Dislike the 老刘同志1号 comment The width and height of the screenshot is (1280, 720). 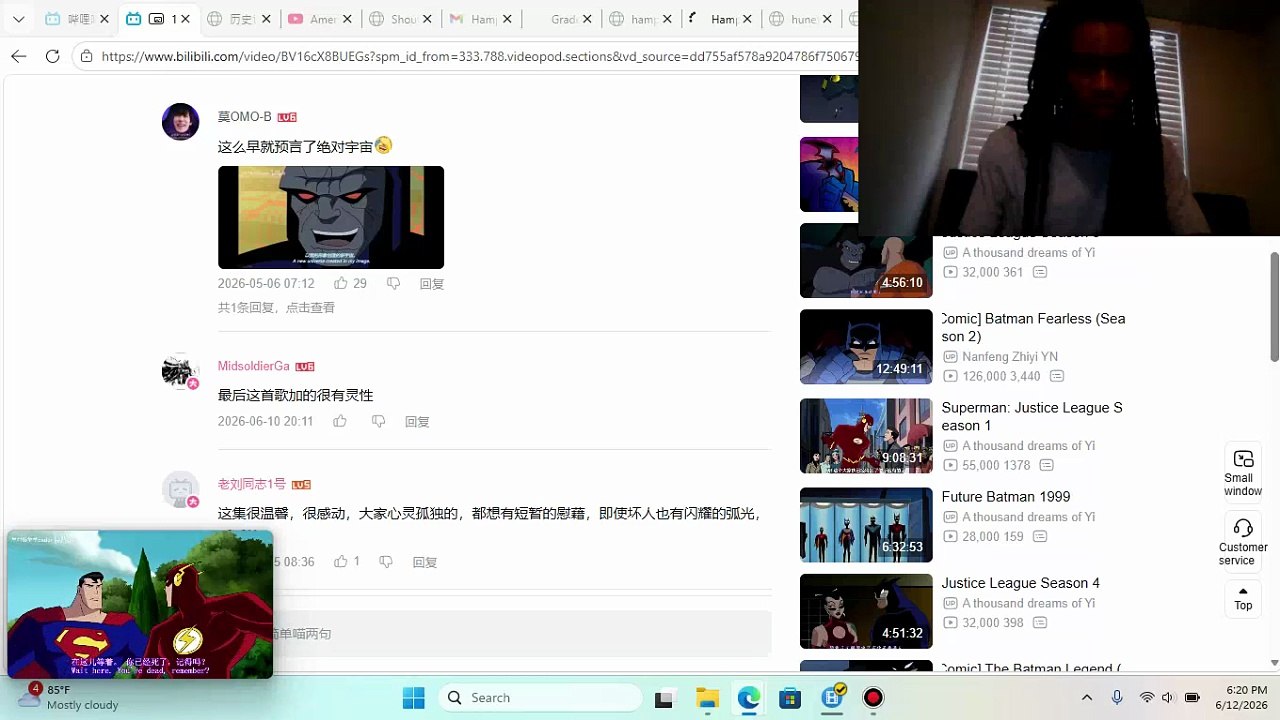[385, 562]
